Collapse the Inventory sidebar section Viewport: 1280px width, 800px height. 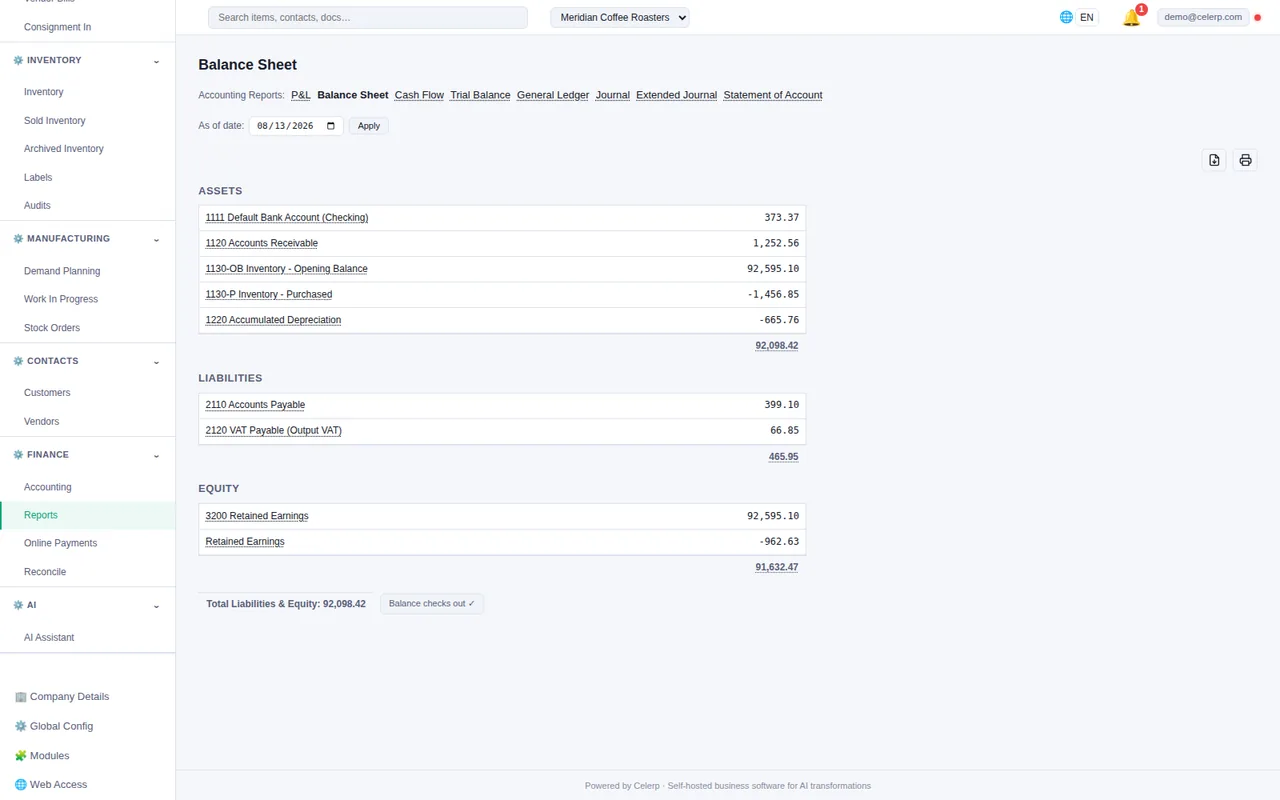pyautogui.click(x=156, y=61)
